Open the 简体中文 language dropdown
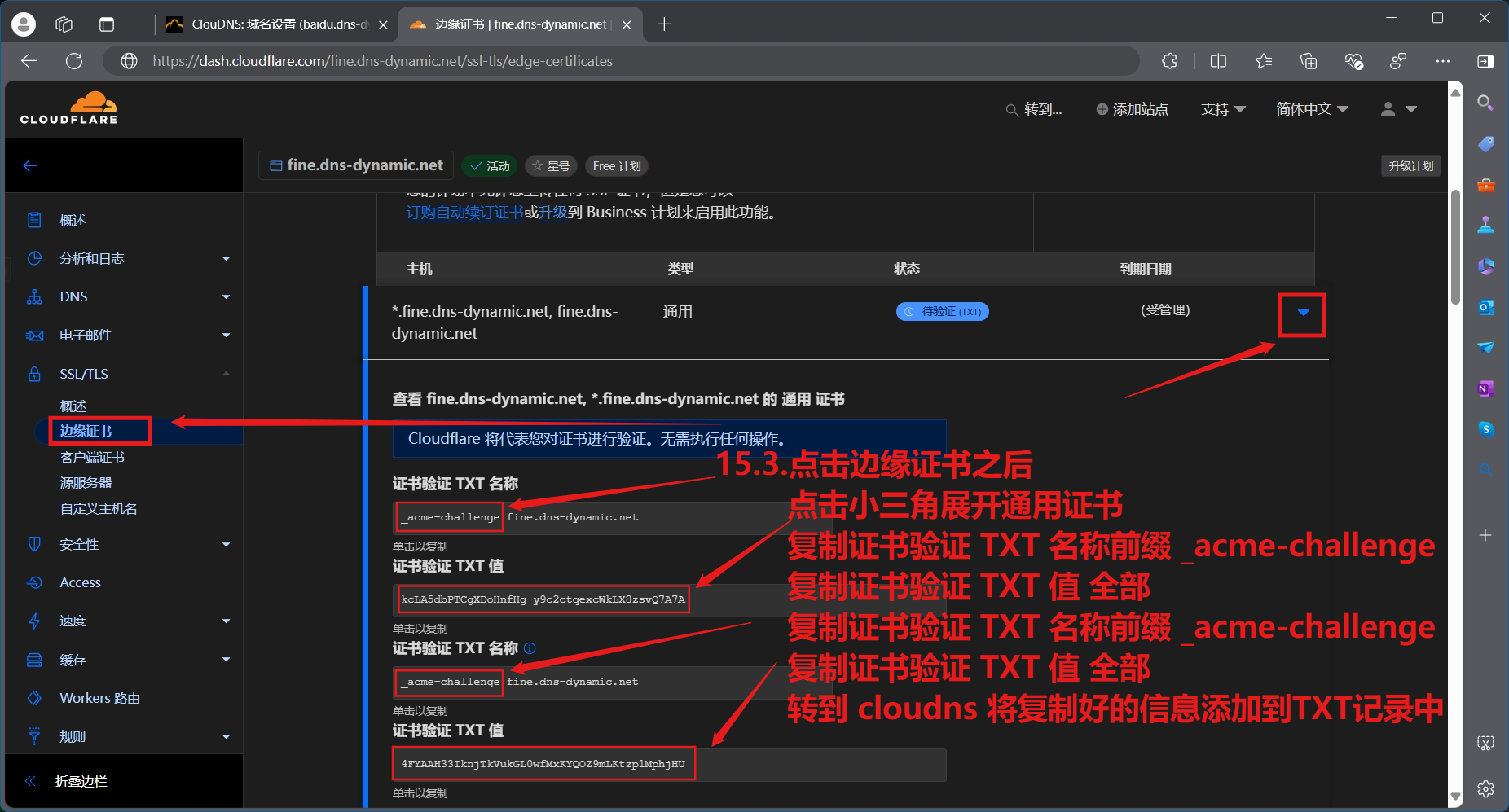The width and height of the screenshot is (1509, 812). click(1312, 109)
